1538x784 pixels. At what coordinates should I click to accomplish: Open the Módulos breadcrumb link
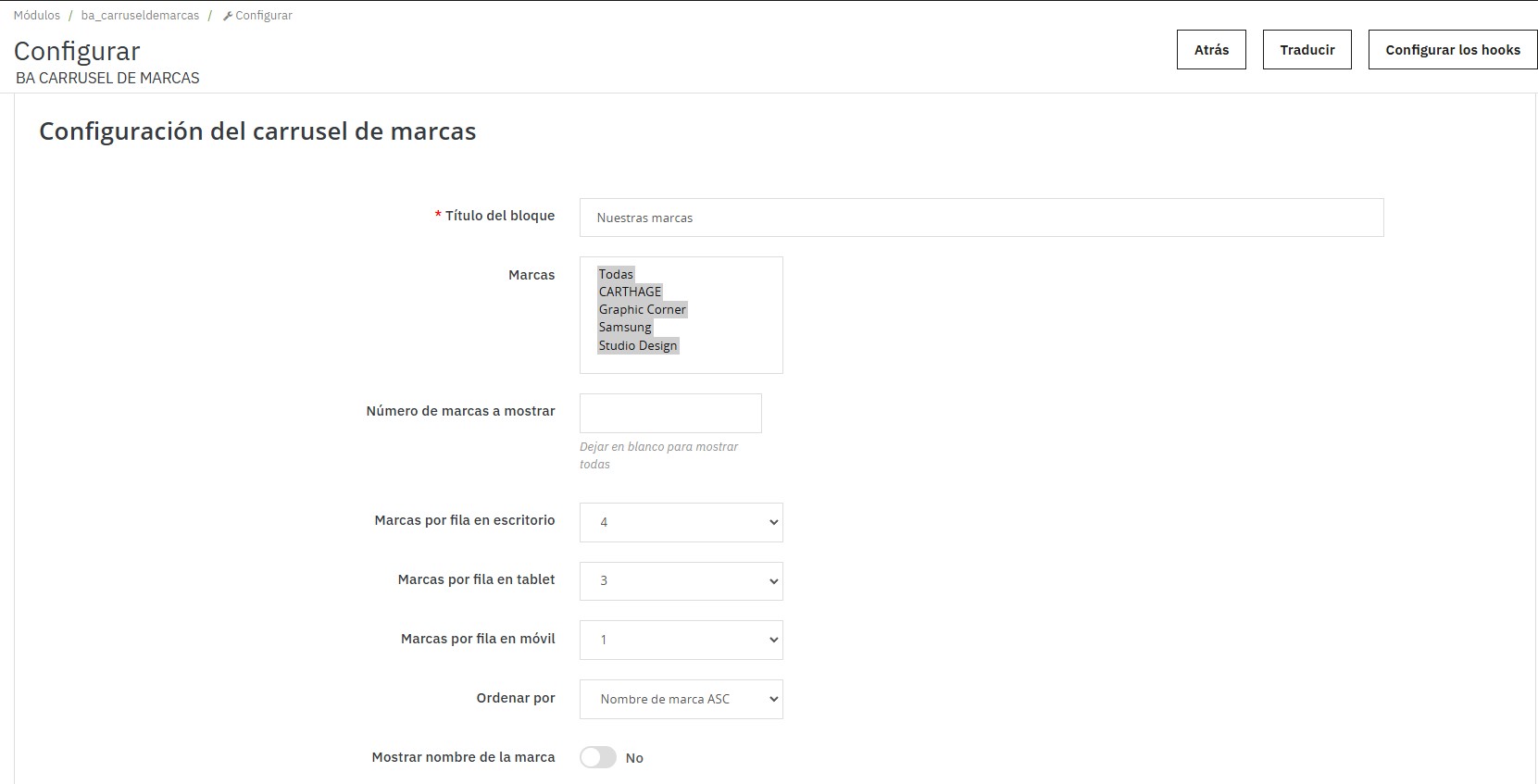[37, 16]
